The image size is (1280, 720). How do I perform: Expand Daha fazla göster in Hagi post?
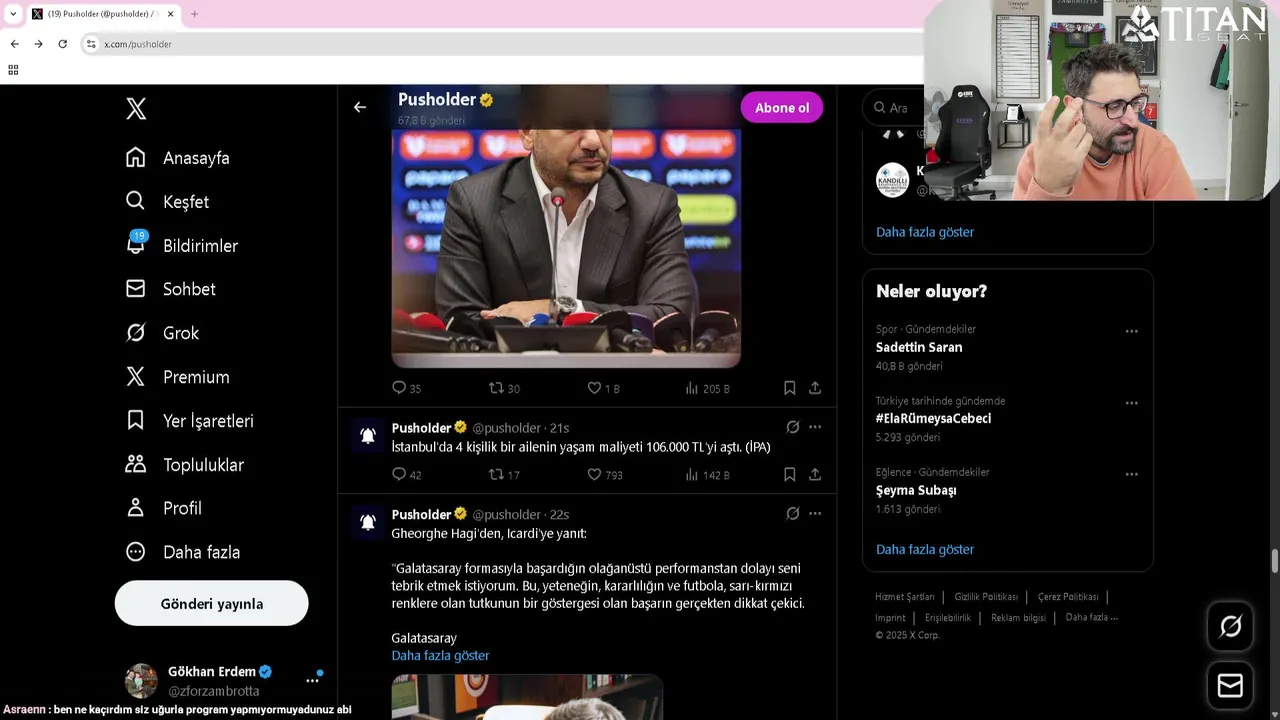pyautogui.click(x=440, y=656)
